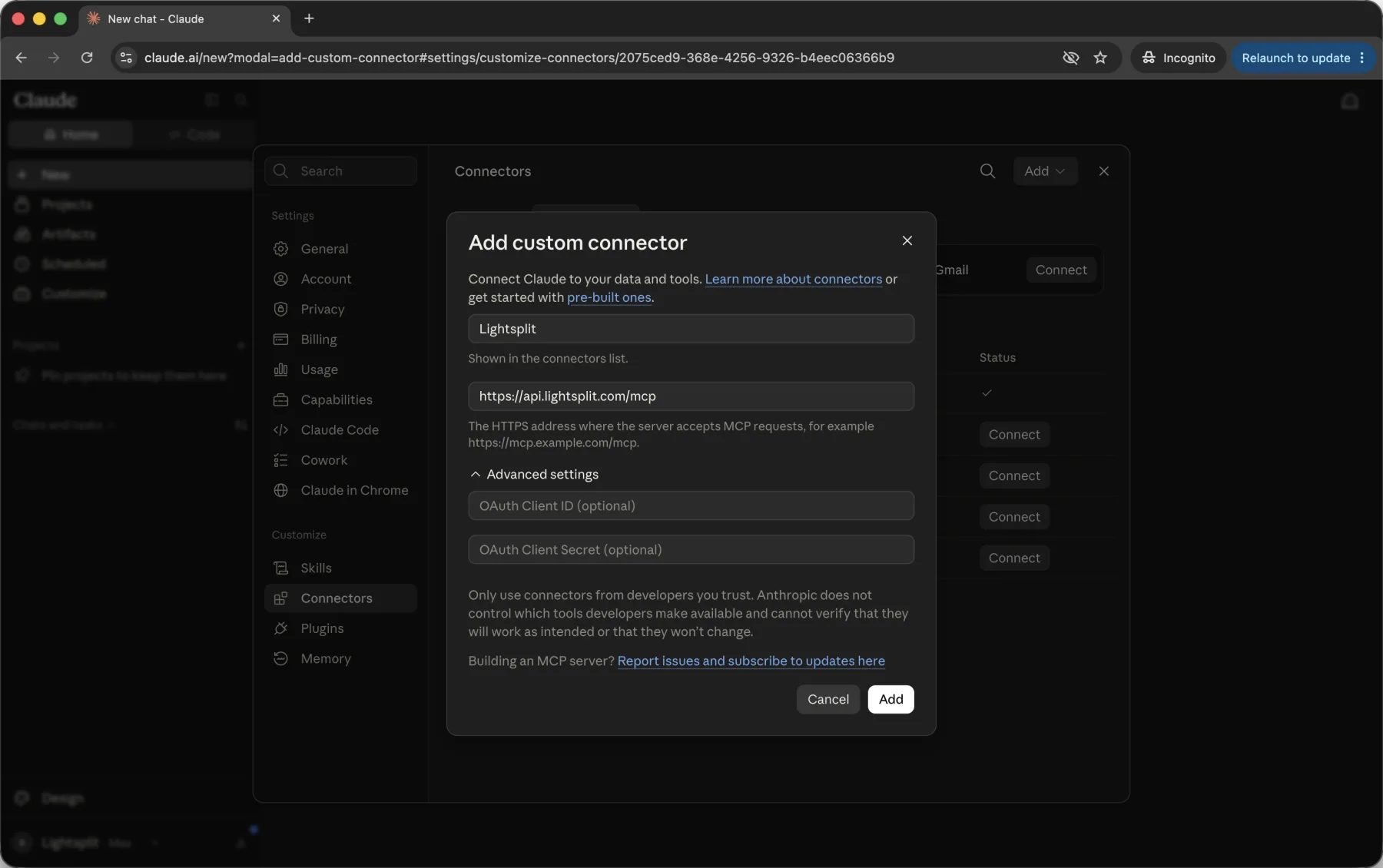Screen dimensions: 1383x868
Task: Click the magnifier icon in settings search
Action: pyautogui.click(x=281, y=171)
